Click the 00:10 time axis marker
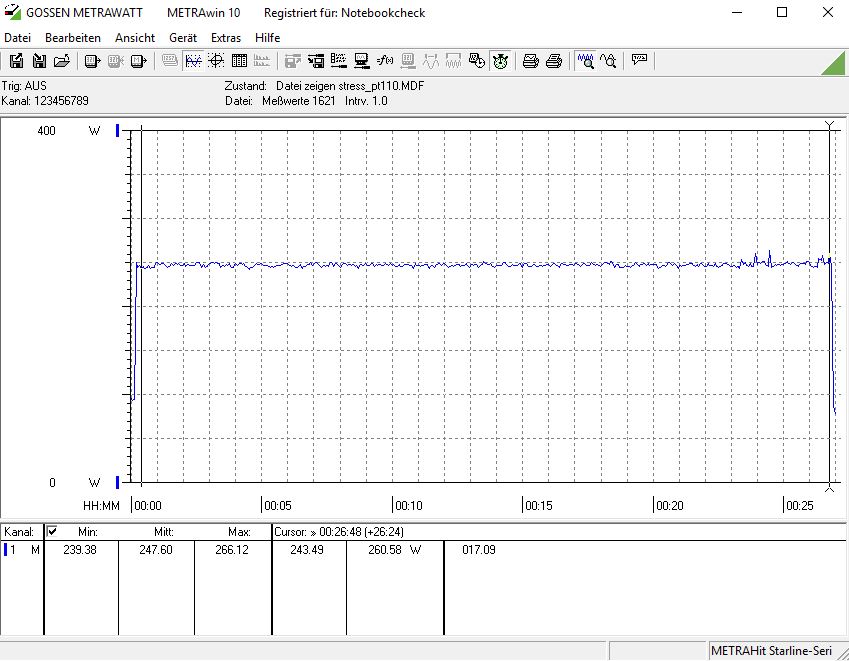The height and width of the screenshot is (661, 849). (408, 506)
